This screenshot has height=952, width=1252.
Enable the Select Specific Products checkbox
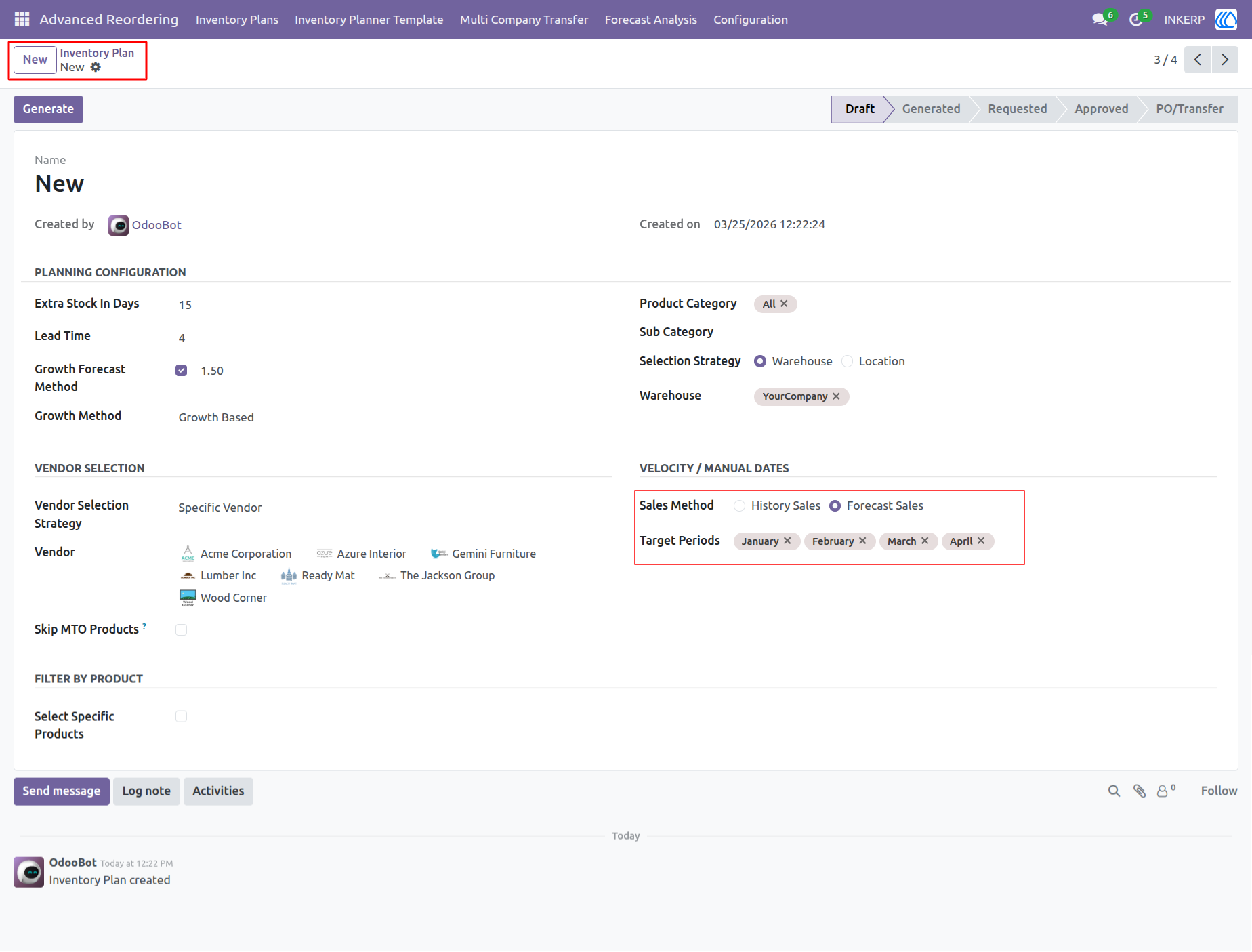(182, 716)
